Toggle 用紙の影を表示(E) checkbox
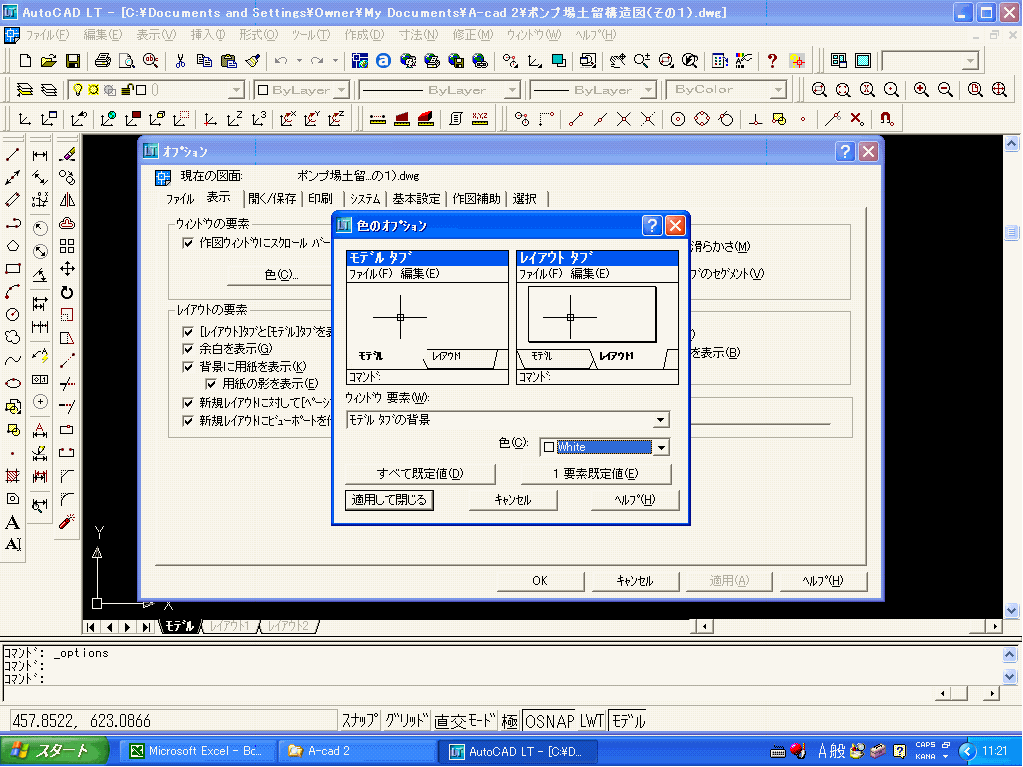1023x767 pixels. click(x=211, y=384)
